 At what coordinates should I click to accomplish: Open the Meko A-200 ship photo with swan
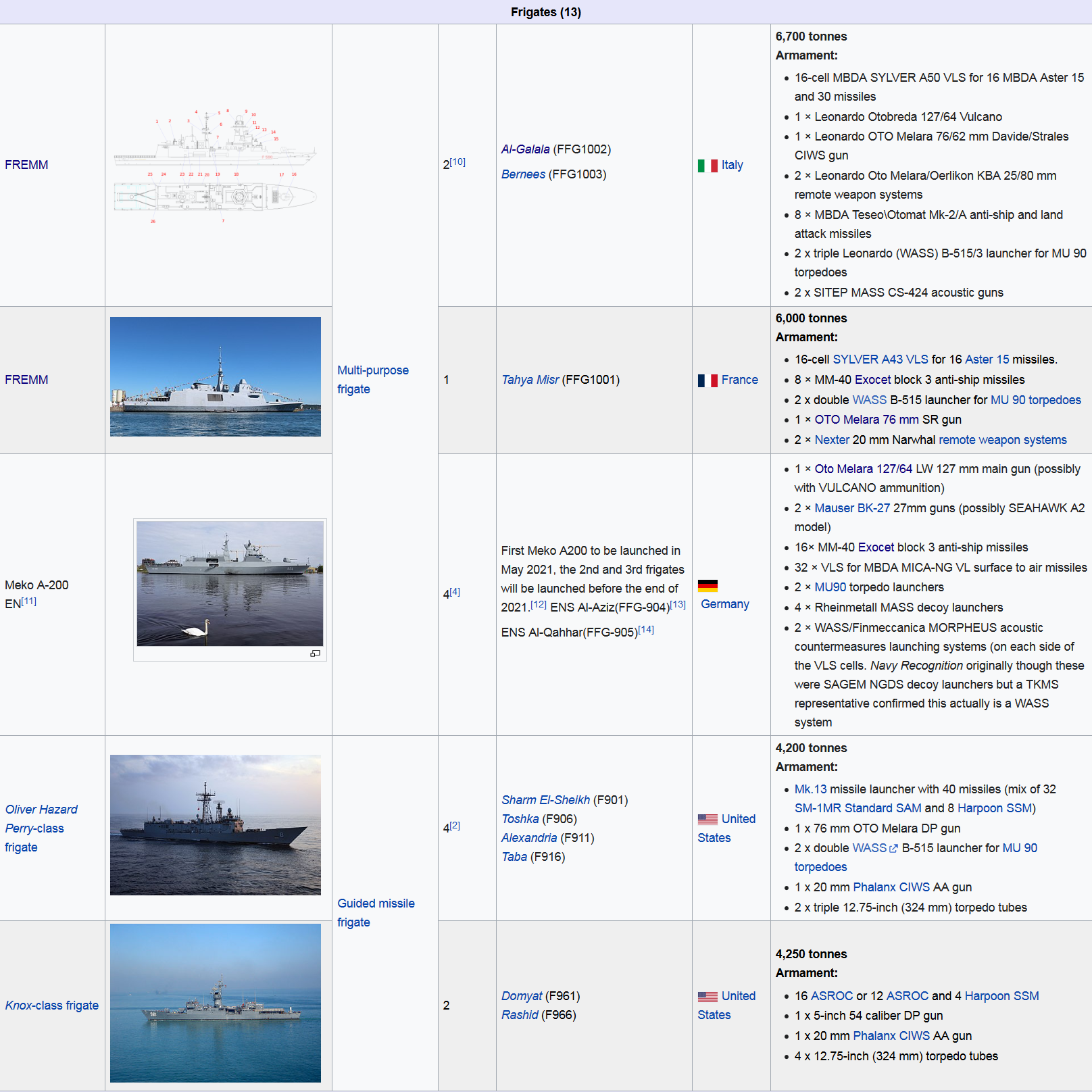click(x=230, y=583)
